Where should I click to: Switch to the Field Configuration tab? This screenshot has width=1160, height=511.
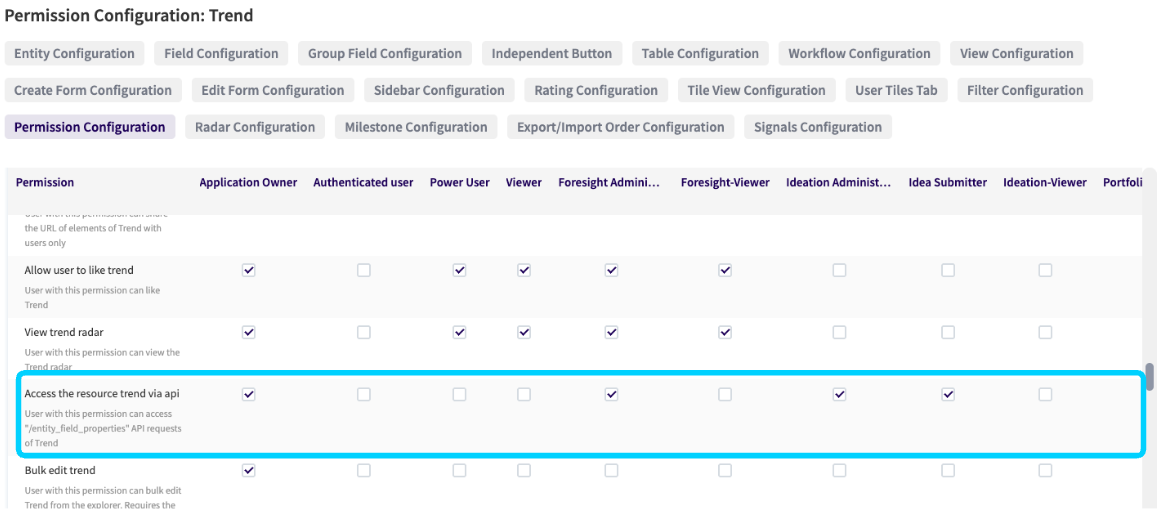pyautogui.click(x=221, y=54)
